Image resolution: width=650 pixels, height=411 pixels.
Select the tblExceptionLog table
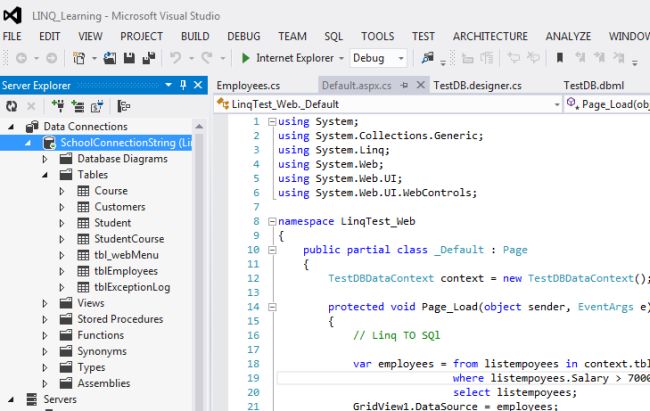click(x=132, y=287)
